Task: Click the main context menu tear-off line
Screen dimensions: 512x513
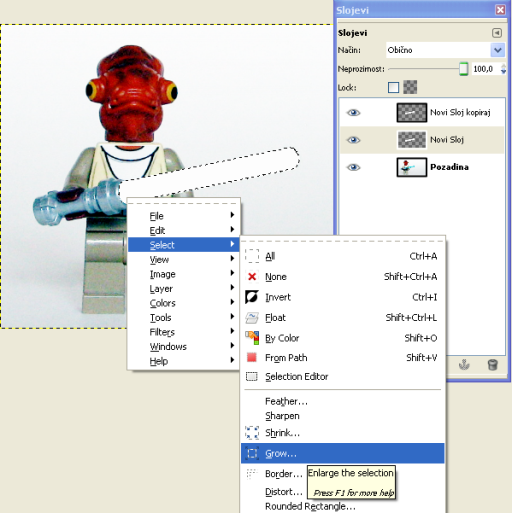Action: (x=184, y=202)
